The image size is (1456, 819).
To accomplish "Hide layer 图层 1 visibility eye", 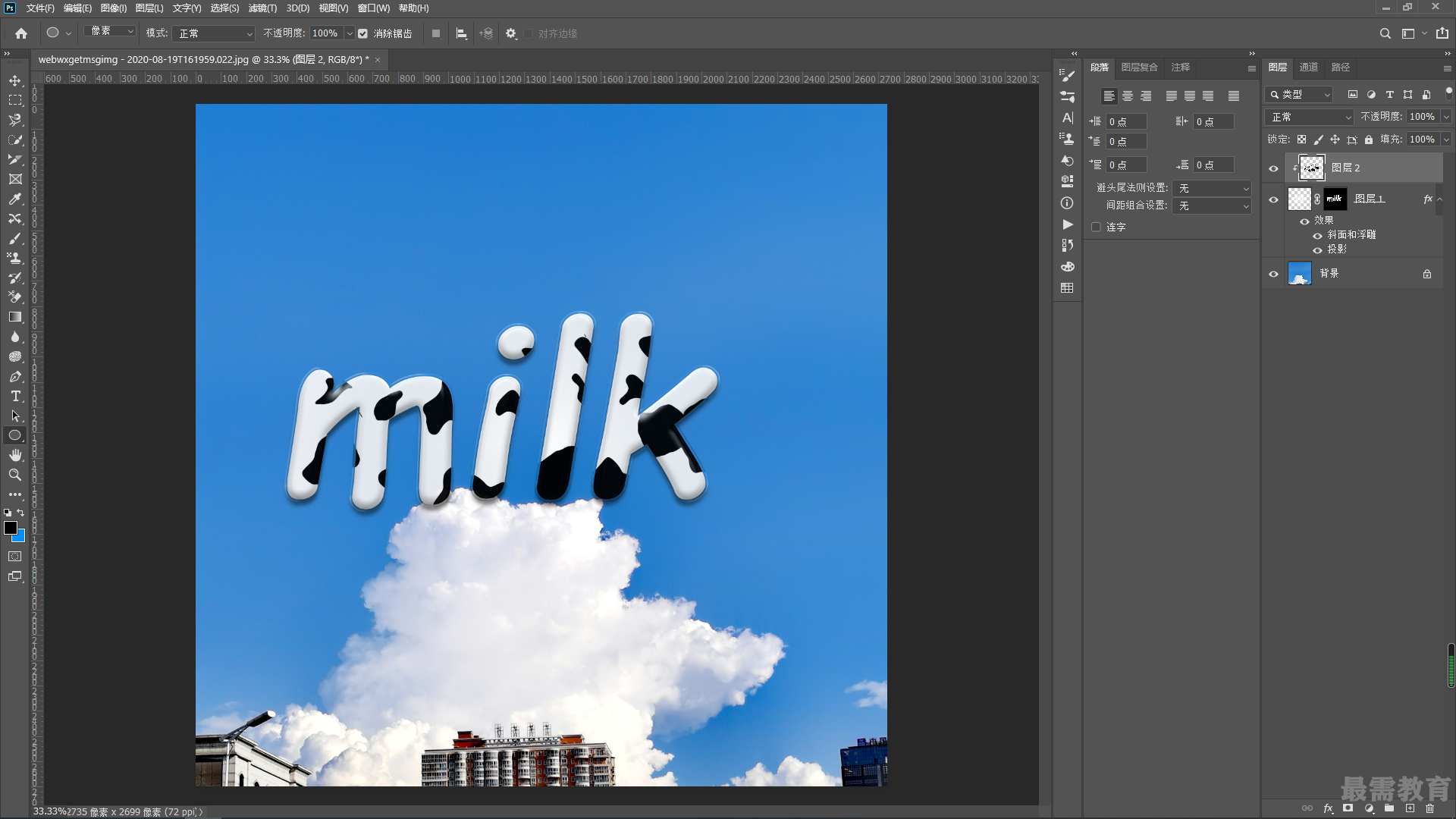I will [1273, 200].
